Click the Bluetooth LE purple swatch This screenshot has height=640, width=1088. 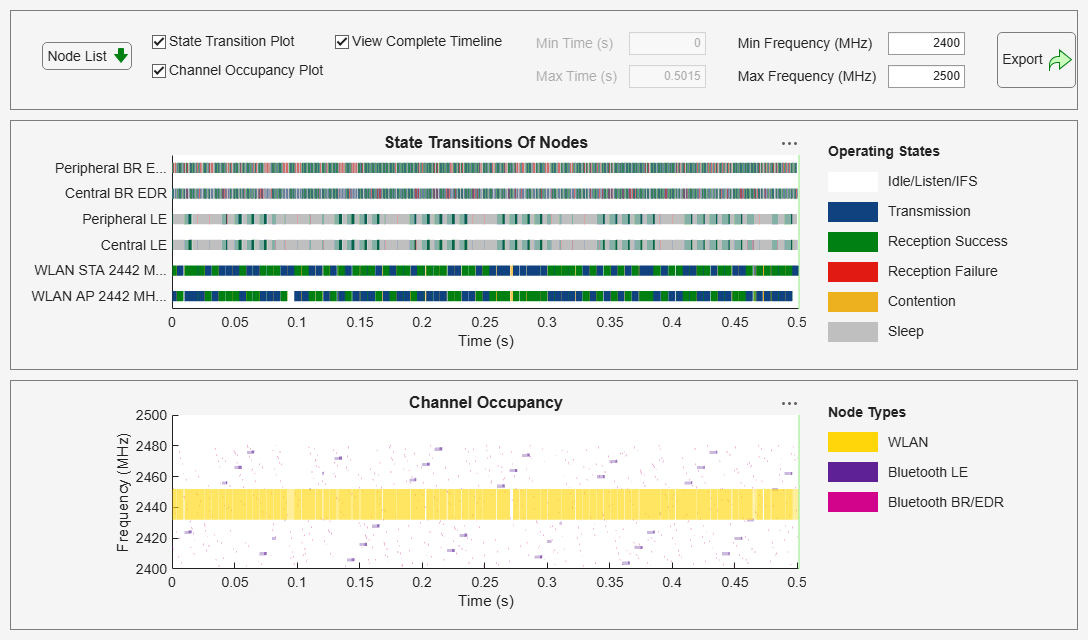point(853,472)
